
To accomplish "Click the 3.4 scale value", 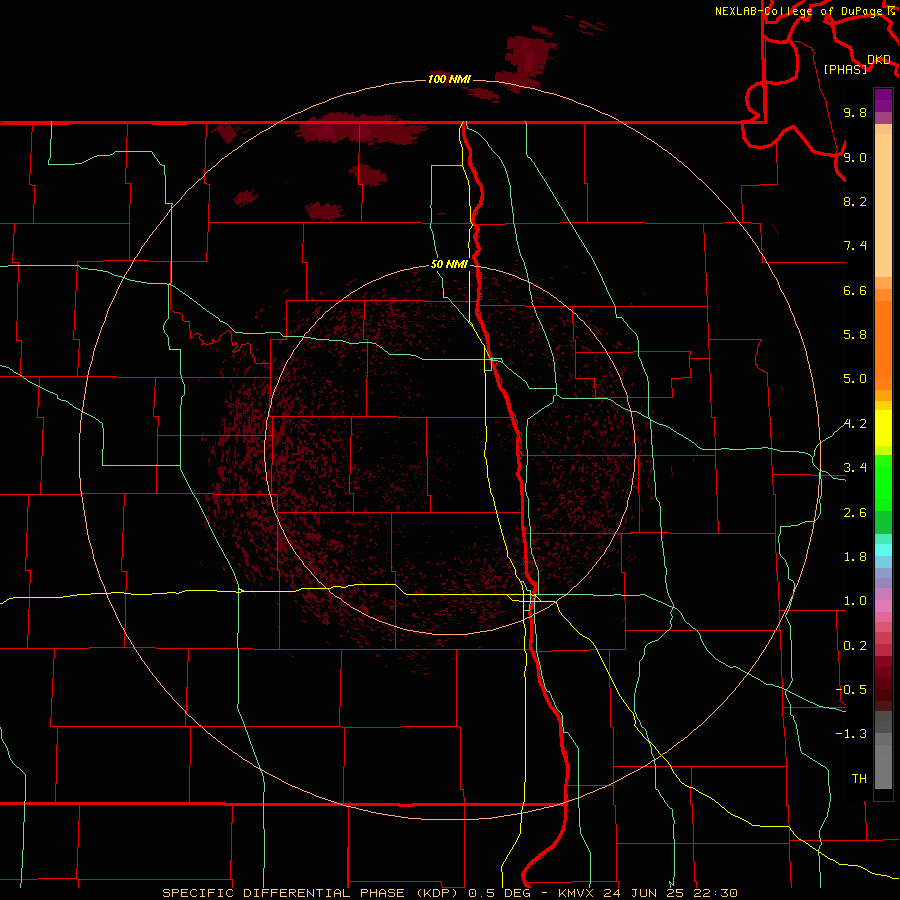I will [x=855, y=468].
